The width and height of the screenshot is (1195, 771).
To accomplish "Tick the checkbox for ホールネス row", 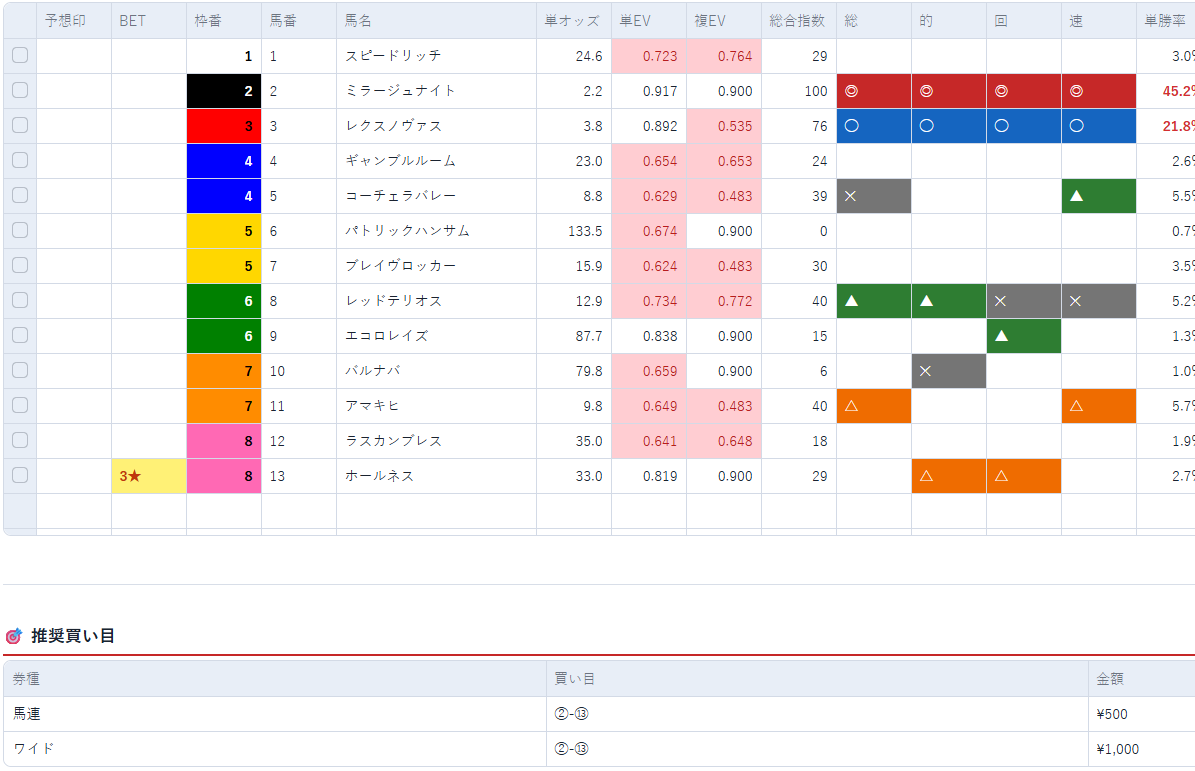I will [x=20, y=475].
